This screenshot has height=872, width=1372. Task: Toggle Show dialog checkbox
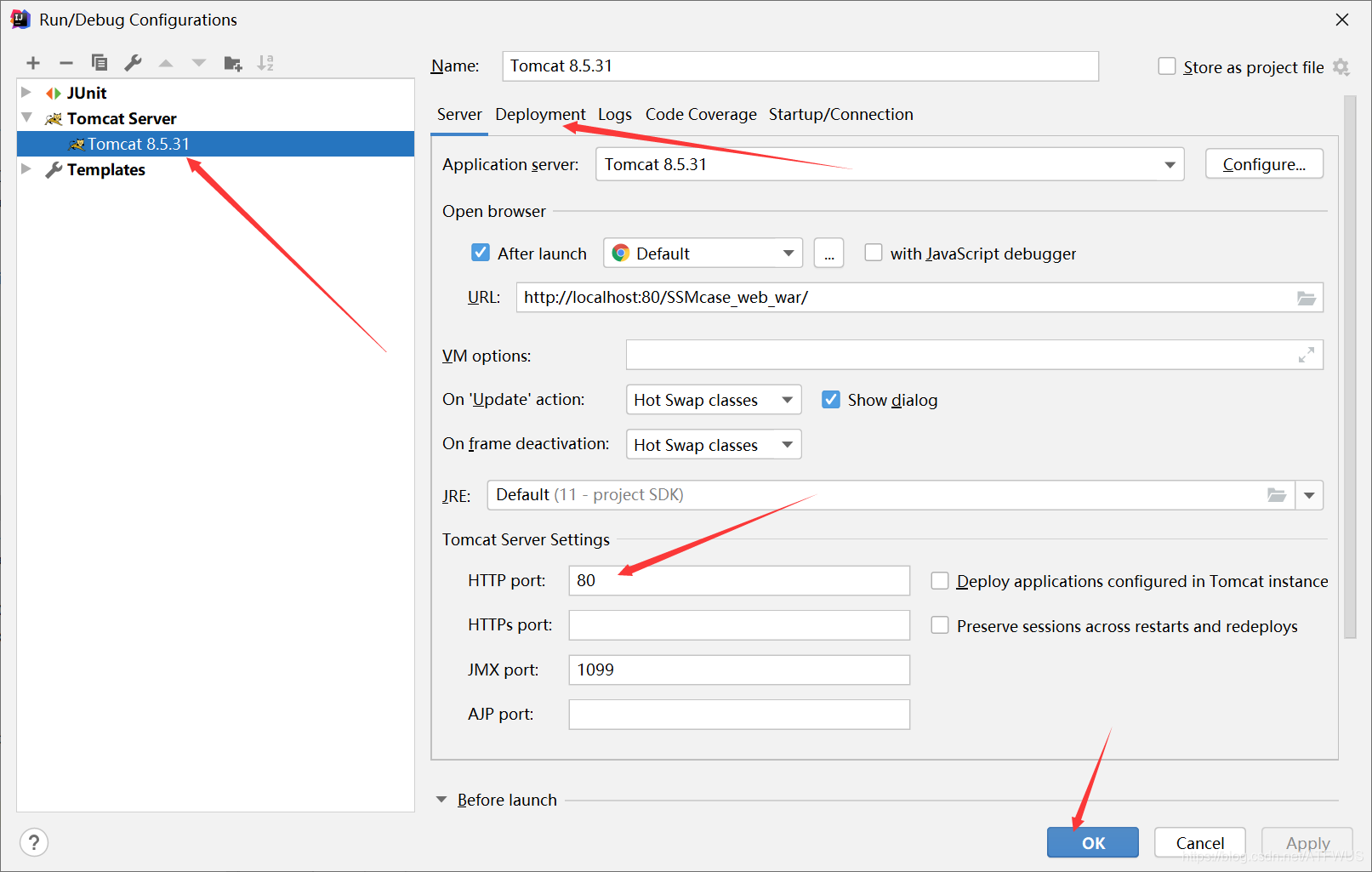click(831, 400)
